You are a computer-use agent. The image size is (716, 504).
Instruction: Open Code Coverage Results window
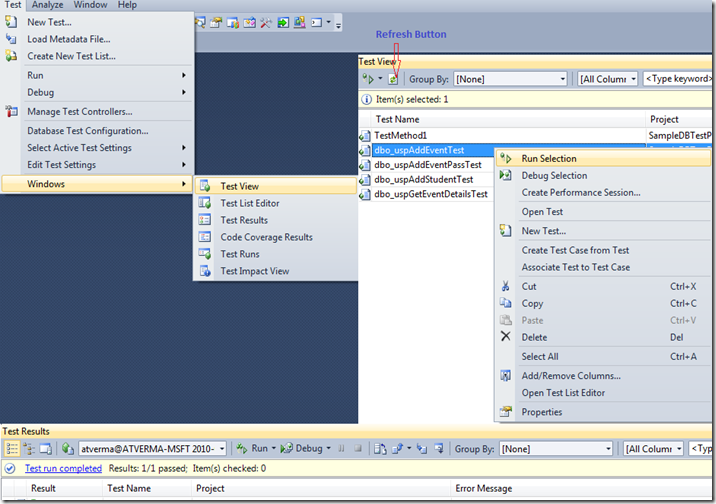(266, 237)
